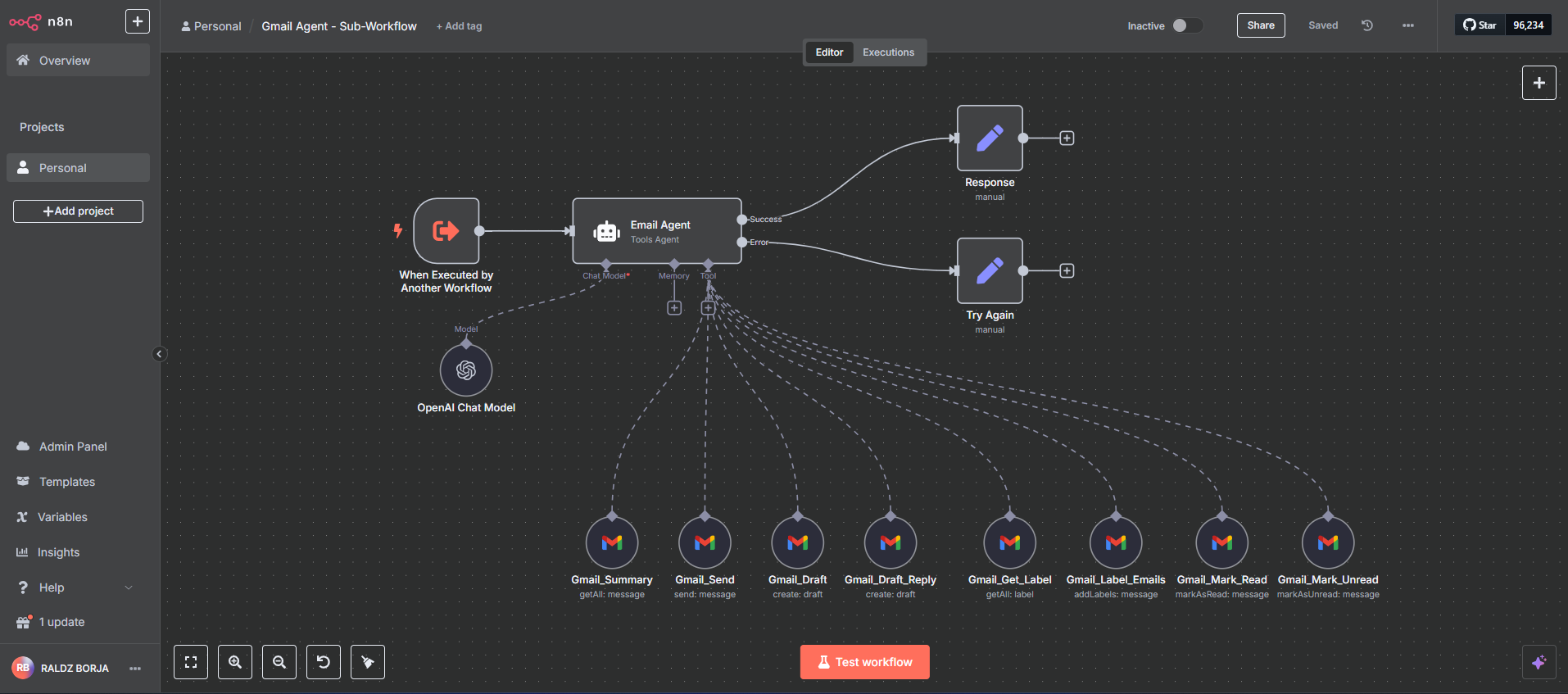Switch to the Executions tab

click(x=888, y=52)
